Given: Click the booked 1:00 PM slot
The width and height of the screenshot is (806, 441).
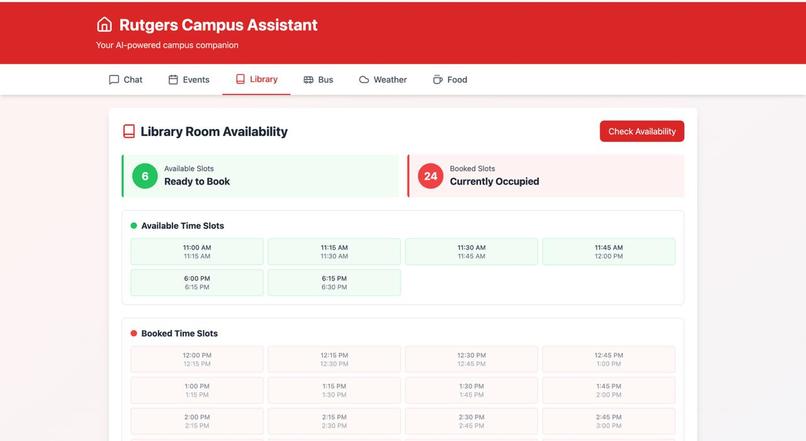Looking at the screenshot, I should (x=197, y=390).
